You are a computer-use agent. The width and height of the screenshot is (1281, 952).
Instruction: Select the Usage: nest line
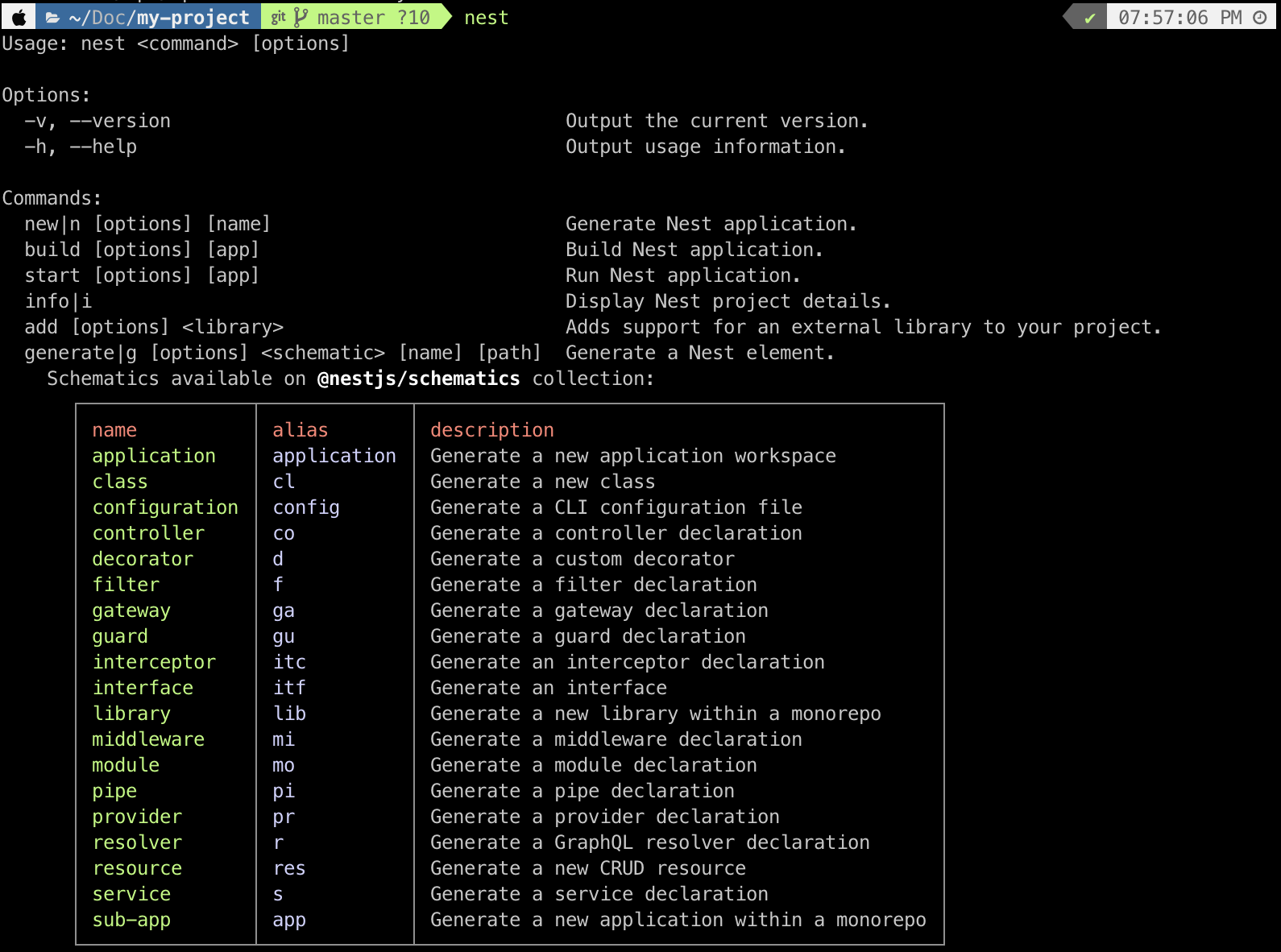point(176,43)
